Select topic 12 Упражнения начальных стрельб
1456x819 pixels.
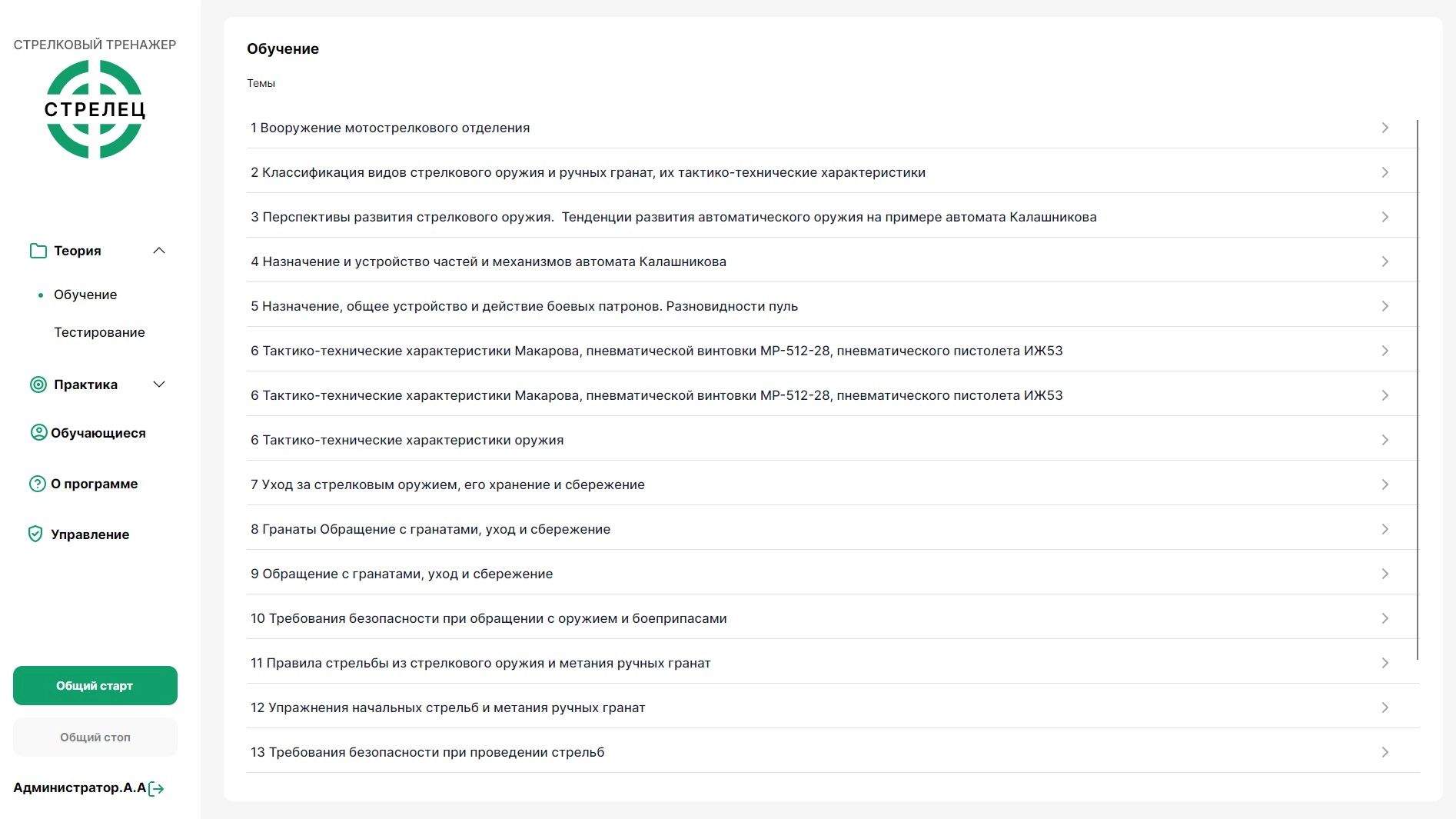click(832, 707)
